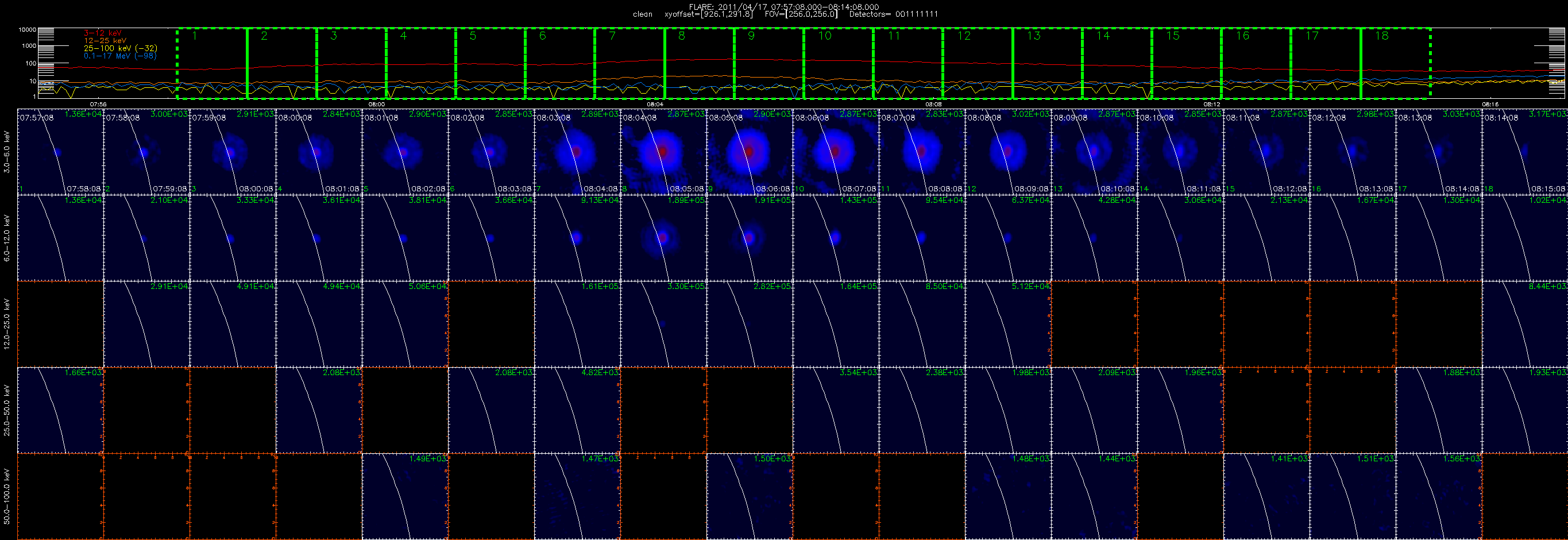Open the 6-12 keV image with peak 6.37E+04
The height and width of the screenshot is (540, 1568).
pyautogui.click(x=1008, y=238)
